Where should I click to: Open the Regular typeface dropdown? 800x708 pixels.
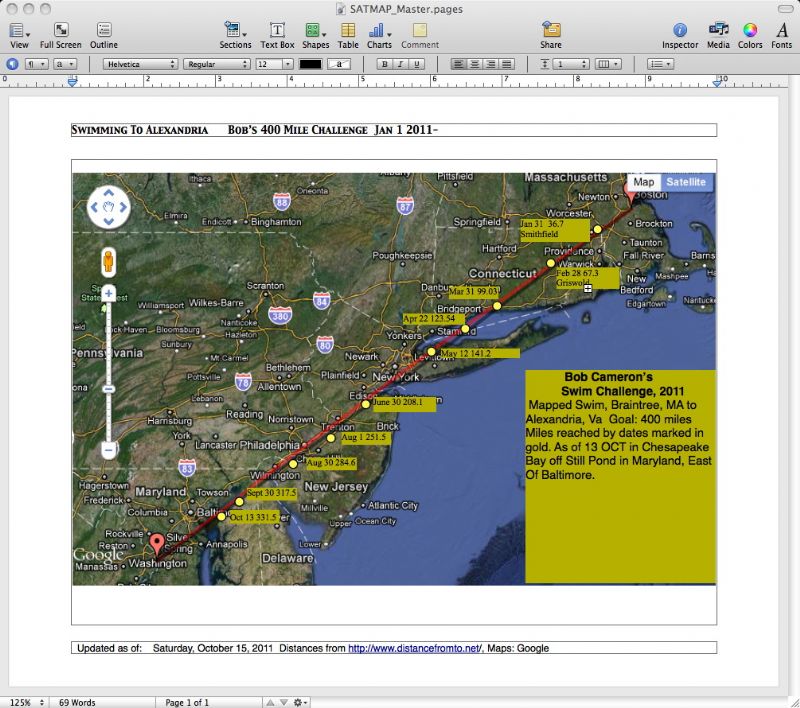tap(216, 64)
